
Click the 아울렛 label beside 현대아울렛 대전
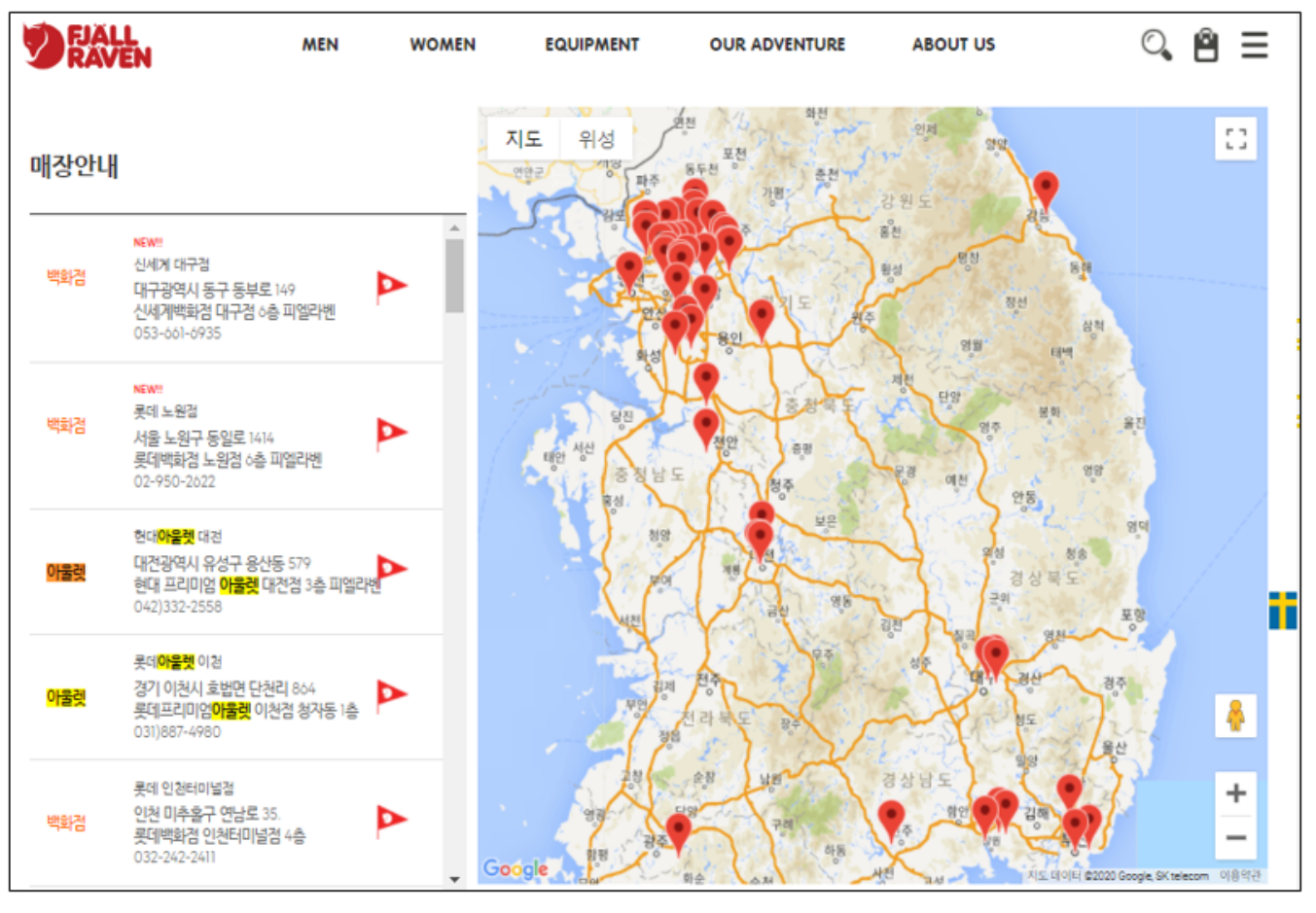66,572
